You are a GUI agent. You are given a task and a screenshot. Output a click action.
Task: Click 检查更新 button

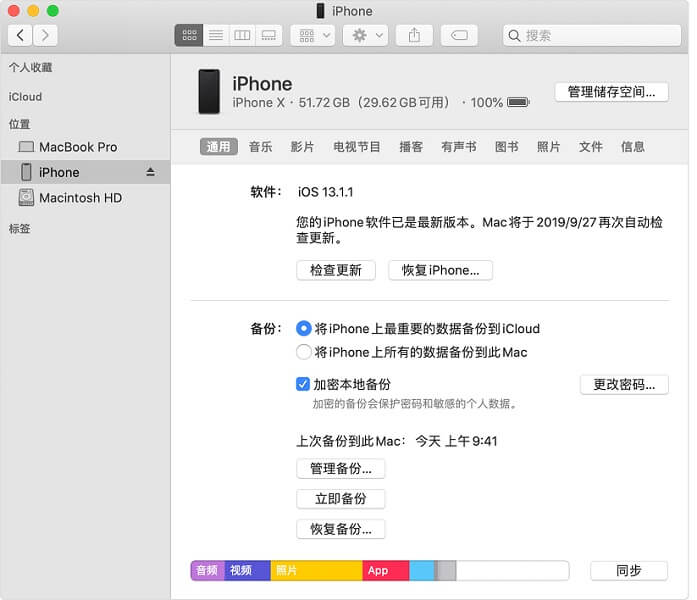point(336,270)
